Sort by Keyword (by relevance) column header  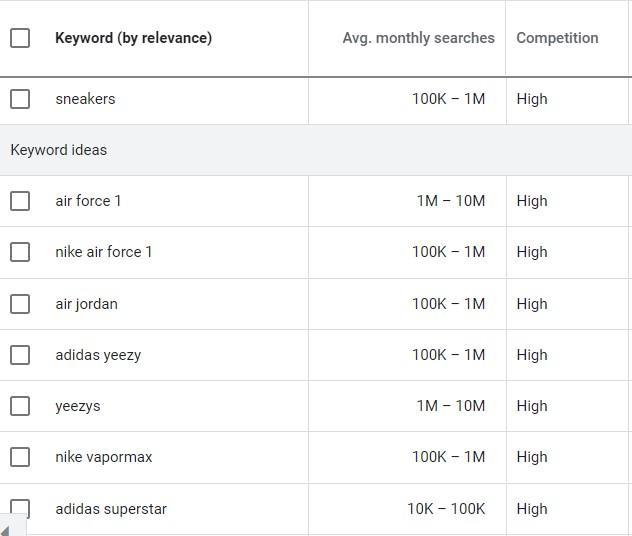pos(133,38)
